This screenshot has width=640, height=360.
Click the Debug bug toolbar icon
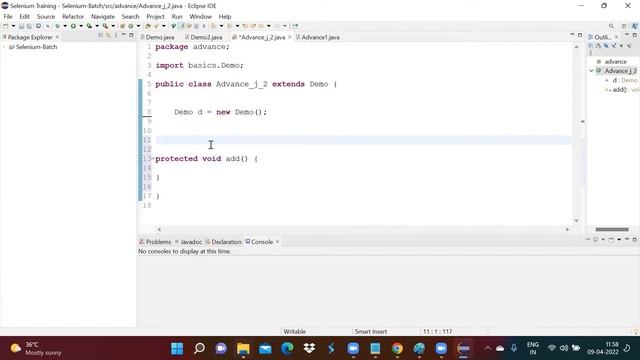point(58,26)
